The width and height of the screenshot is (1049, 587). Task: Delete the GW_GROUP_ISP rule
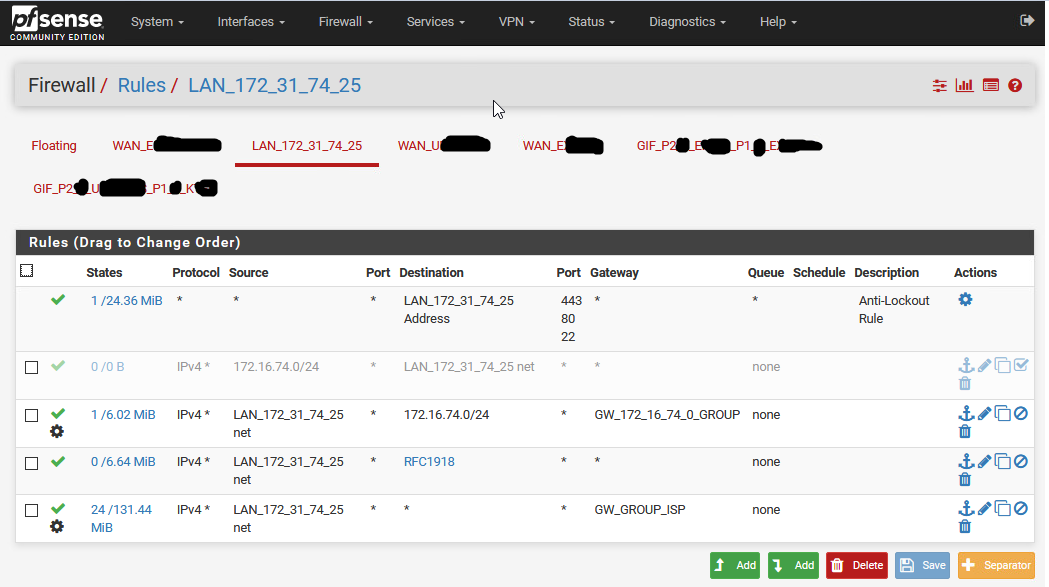(x=965, y=526)
